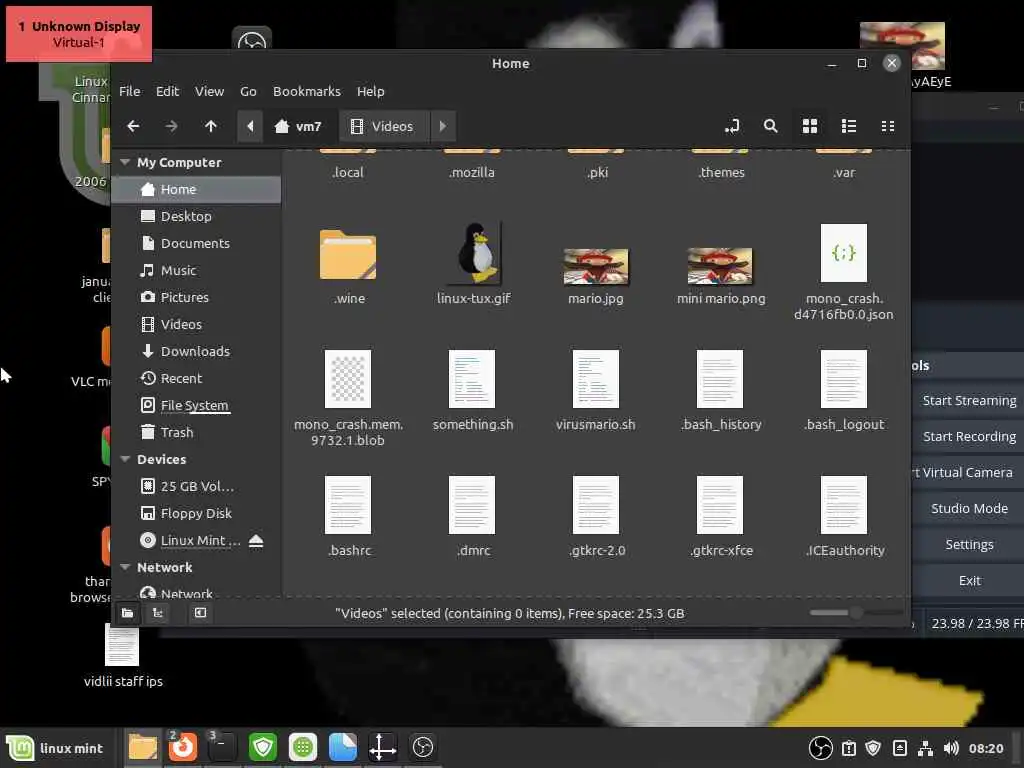
Task: Collapse the Network section
Action: tap(125, 567)
